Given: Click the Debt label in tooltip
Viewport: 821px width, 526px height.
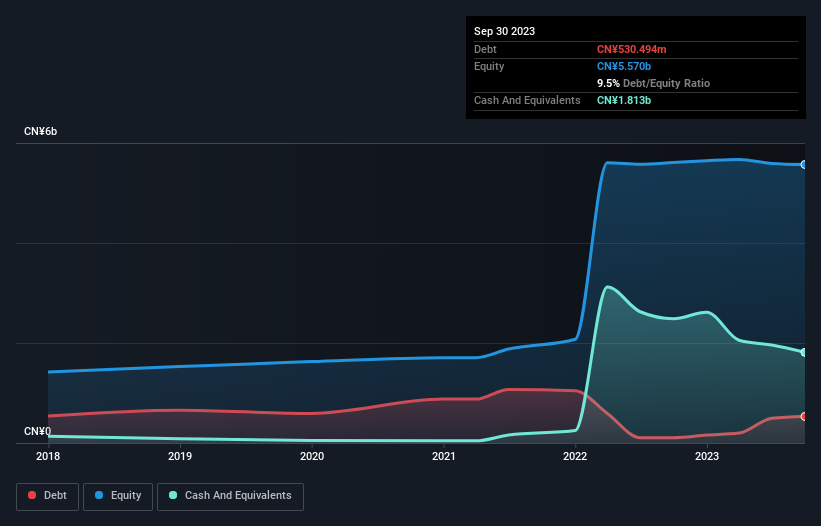Looking at the screenshot, I should tap(485, 49).
